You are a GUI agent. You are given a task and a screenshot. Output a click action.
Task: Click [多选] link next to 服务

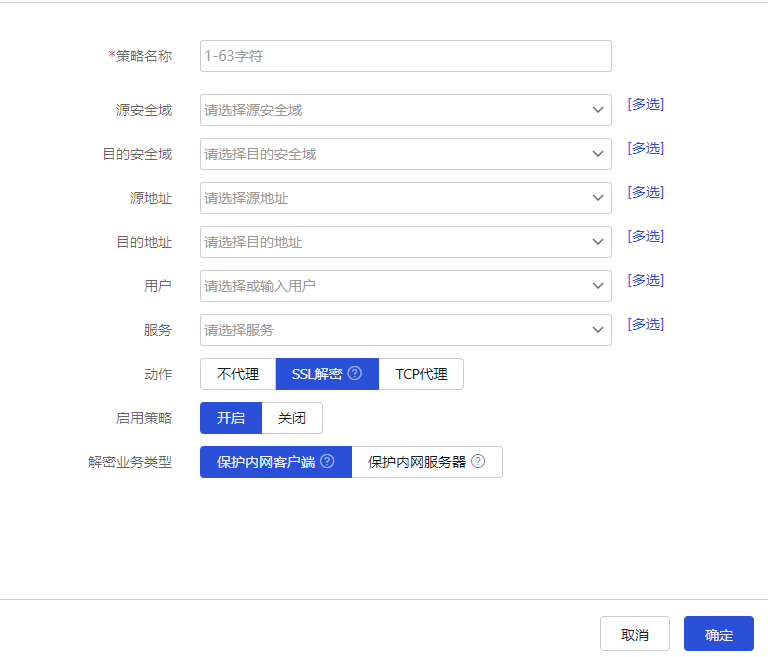[645, 324]
